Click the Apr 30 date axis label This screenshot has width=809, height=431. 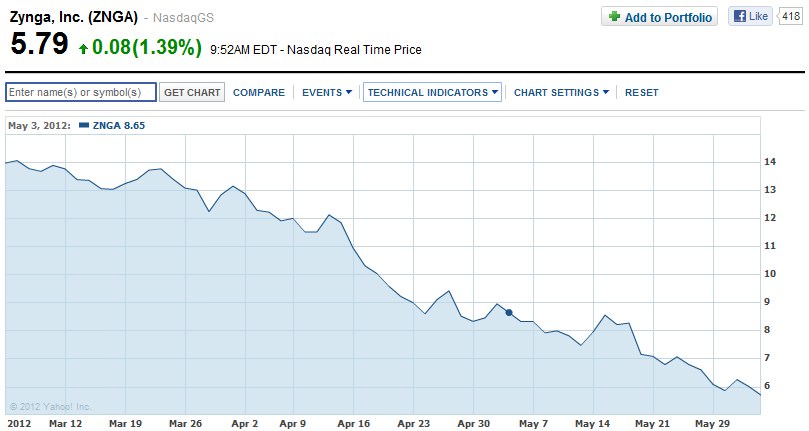473,423
